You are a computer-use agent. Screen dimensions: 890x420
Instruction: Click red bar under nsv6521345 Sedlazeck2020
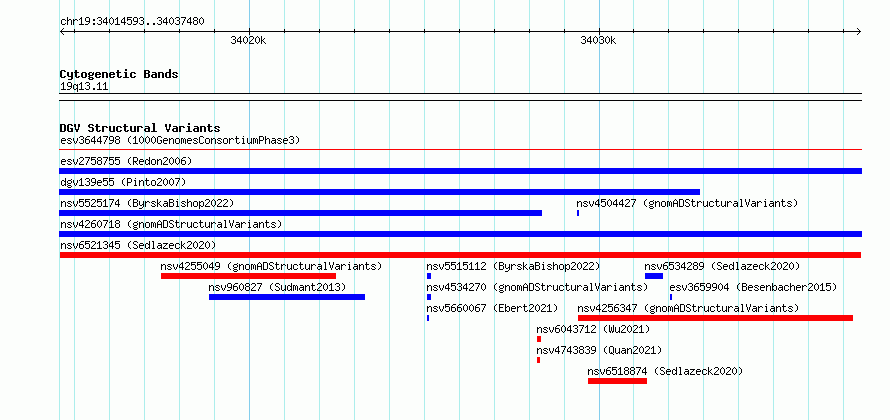(x=460, y=255)
